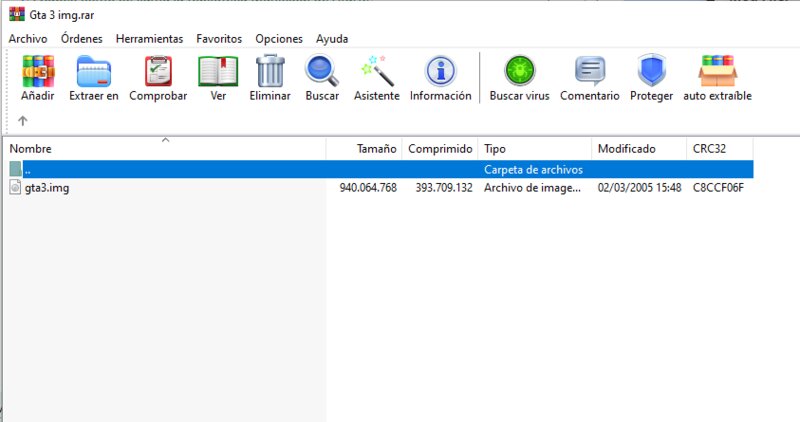Click the Carpeta de archivos cell

click(534, 169)
